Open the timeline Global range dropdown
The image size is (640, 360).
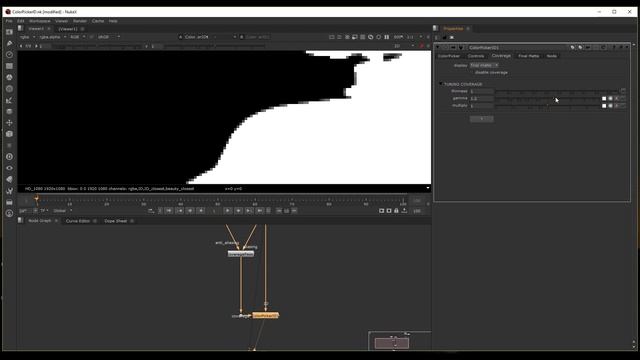pos(63,211)
